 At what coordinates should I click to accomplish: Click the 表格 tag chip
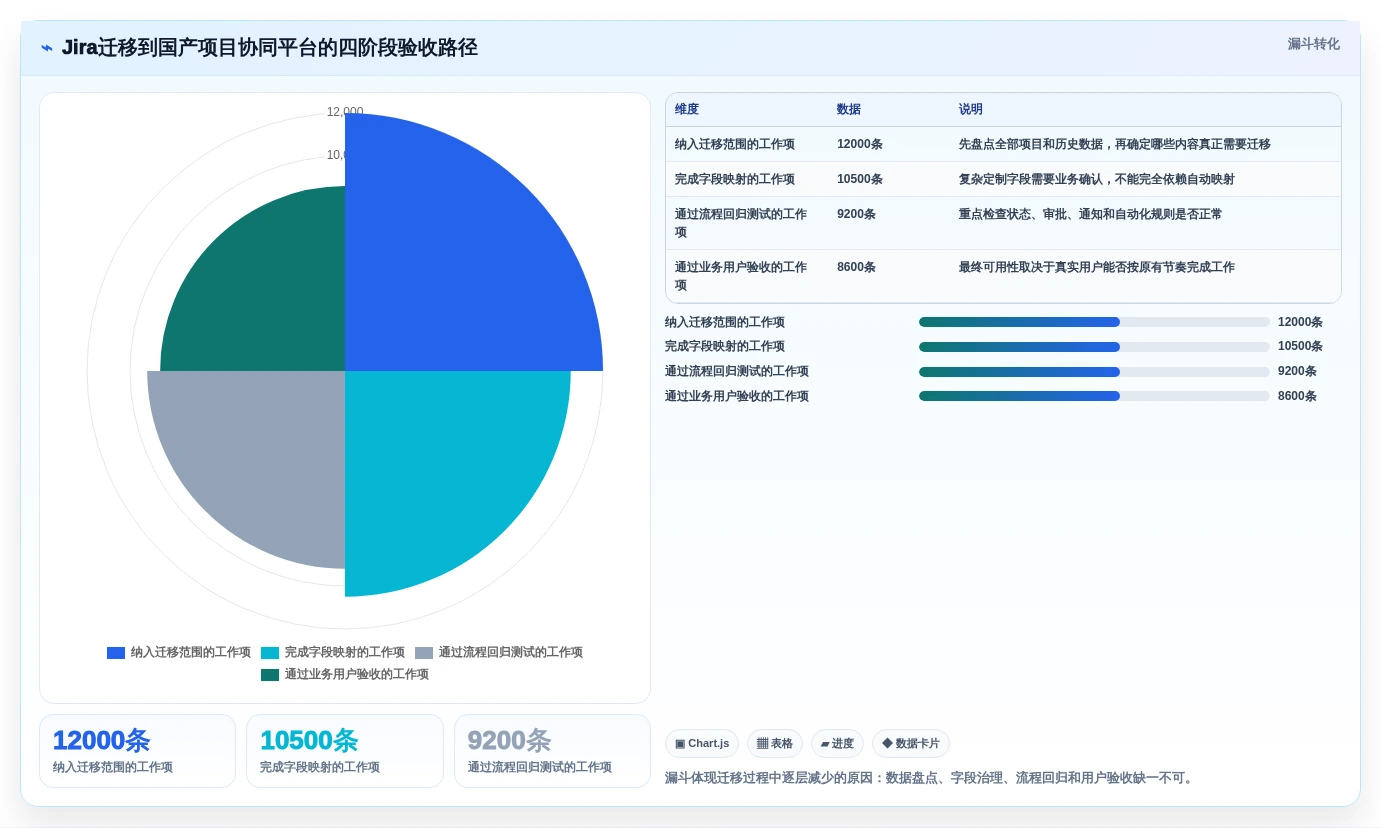tap(775, 743)
